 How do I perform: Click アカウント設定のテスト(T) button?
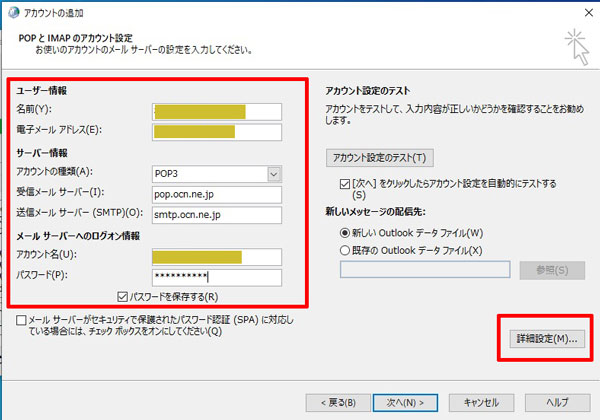click(x=380, y=158)
